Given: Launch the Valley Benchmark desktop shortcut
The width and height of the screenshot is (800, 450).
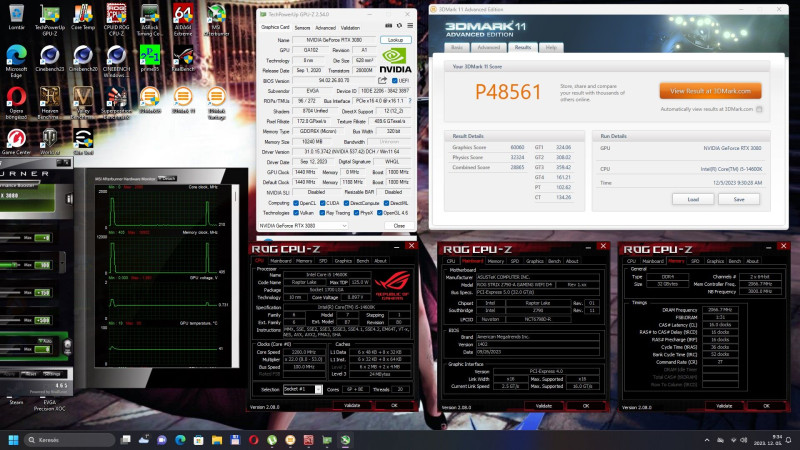Looking at the screenshot, I should [83, 103].
